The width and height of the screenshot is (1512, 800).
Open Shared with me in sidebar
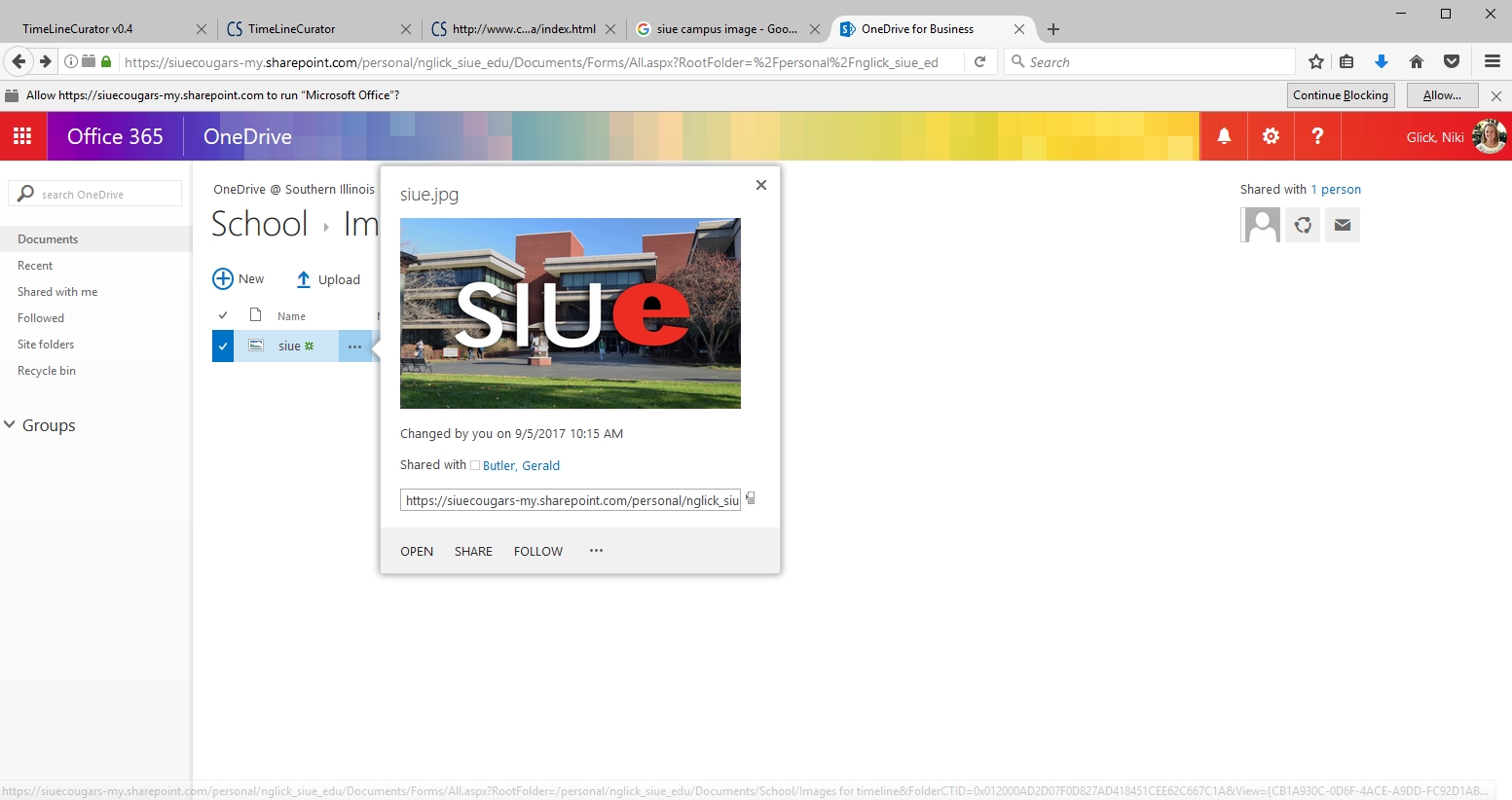pyautogui.click(x=57, y=292)
